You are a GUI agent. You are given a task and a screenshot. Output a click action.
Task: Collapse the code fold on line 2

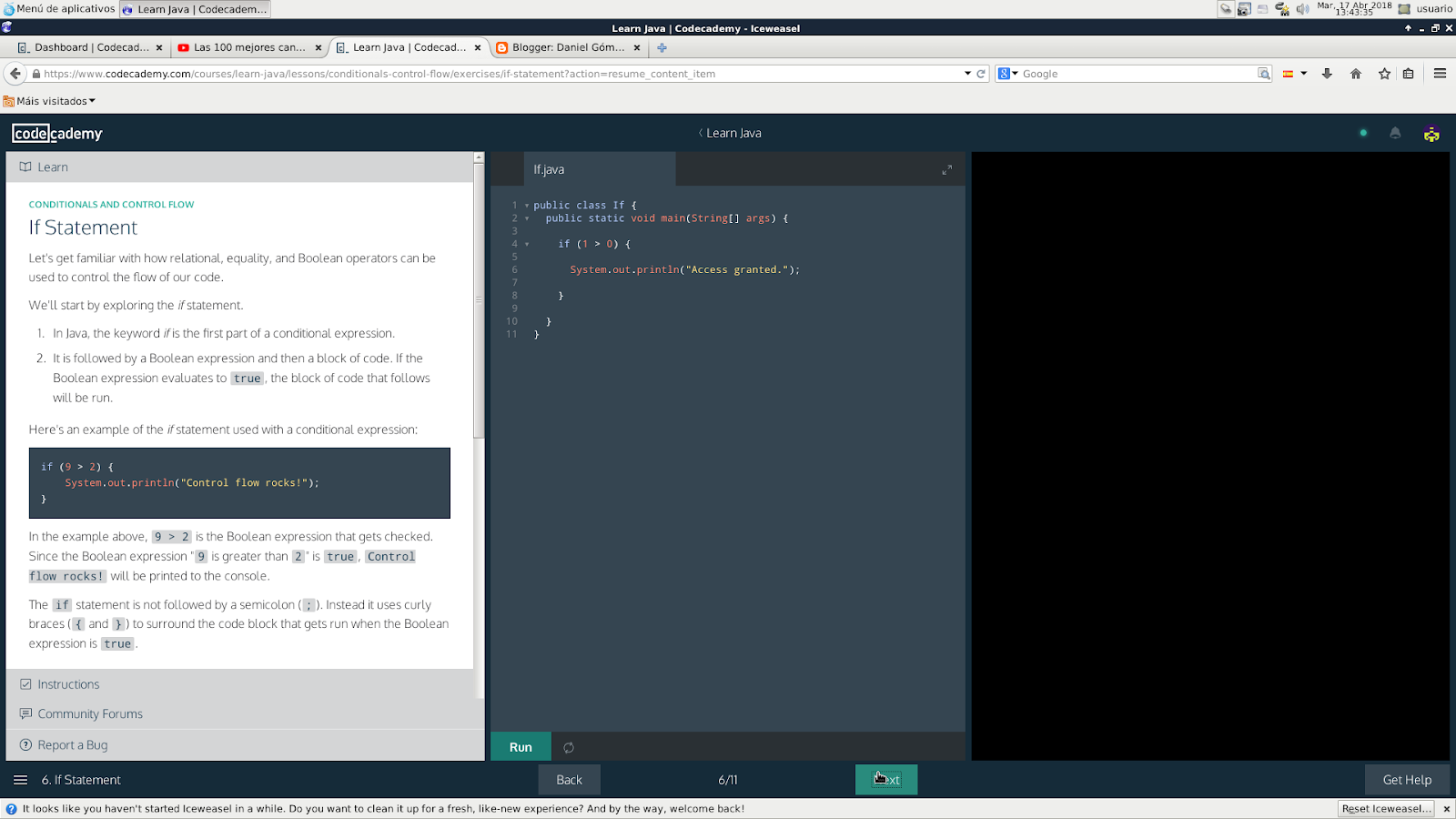[526, 218]
